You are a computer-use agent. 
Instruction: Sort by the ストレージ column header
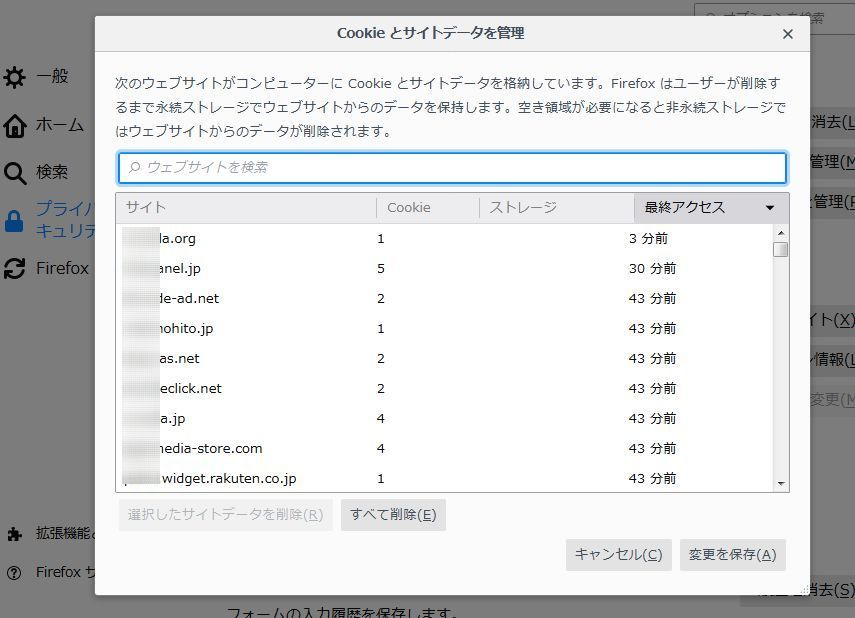click(x=557, y=208)
